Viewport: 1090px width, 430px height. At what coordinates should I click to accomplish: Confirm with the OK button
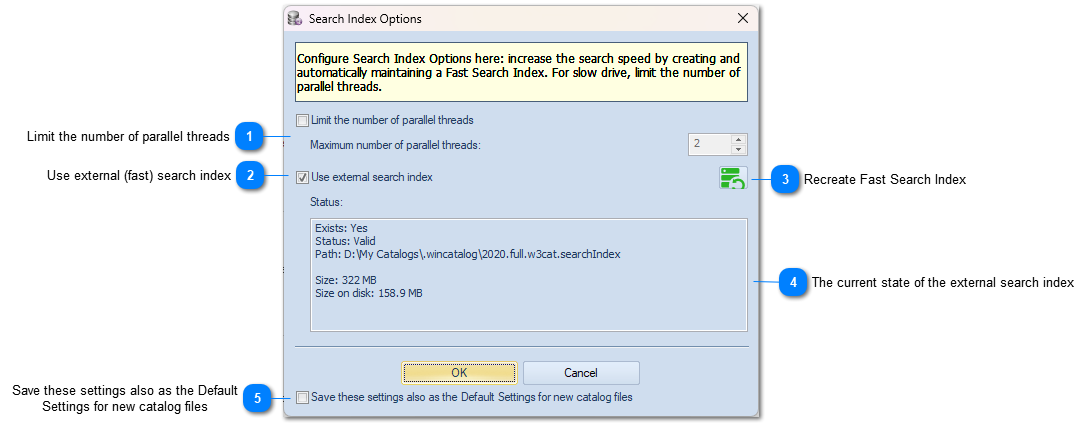coord(459,373)
